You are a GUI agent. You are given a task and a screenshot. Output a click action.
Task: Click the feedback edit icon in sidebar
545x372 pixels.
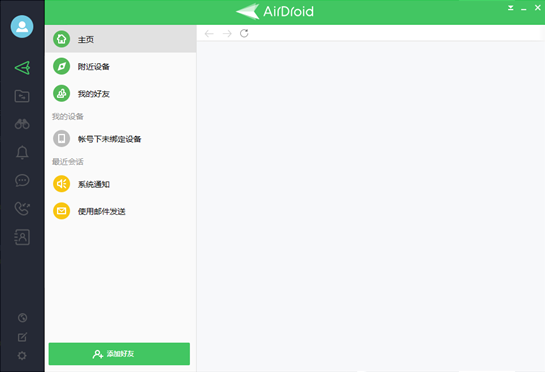point(22,337)
